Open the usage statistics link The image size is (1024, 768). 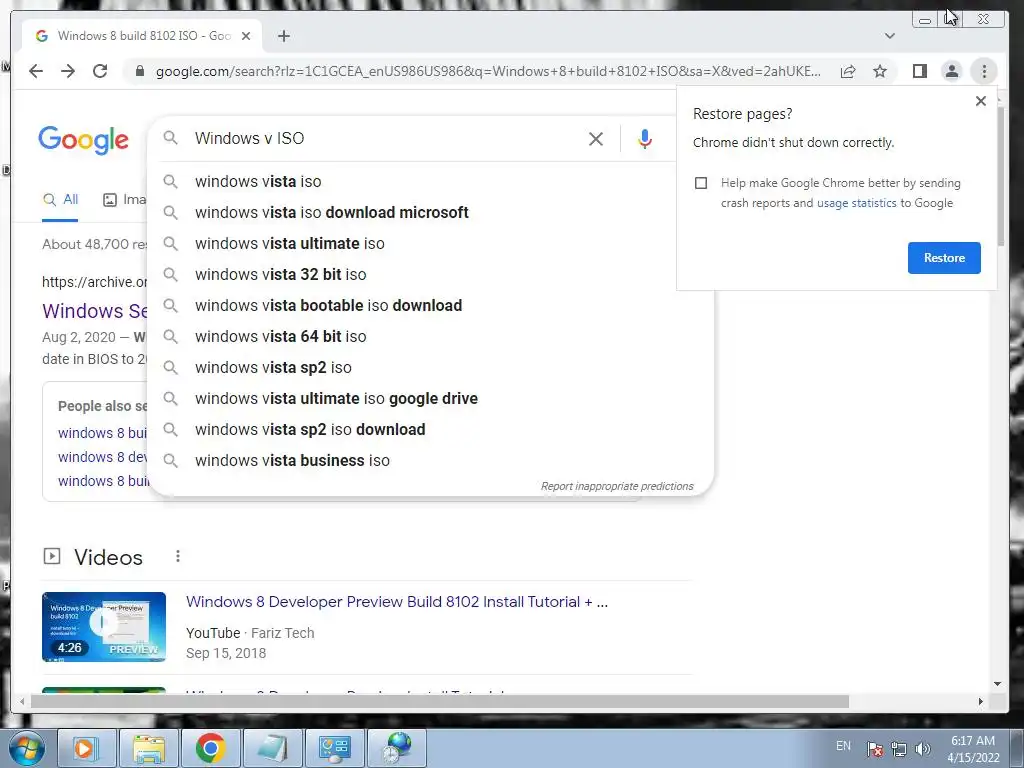tap(856, 203)
